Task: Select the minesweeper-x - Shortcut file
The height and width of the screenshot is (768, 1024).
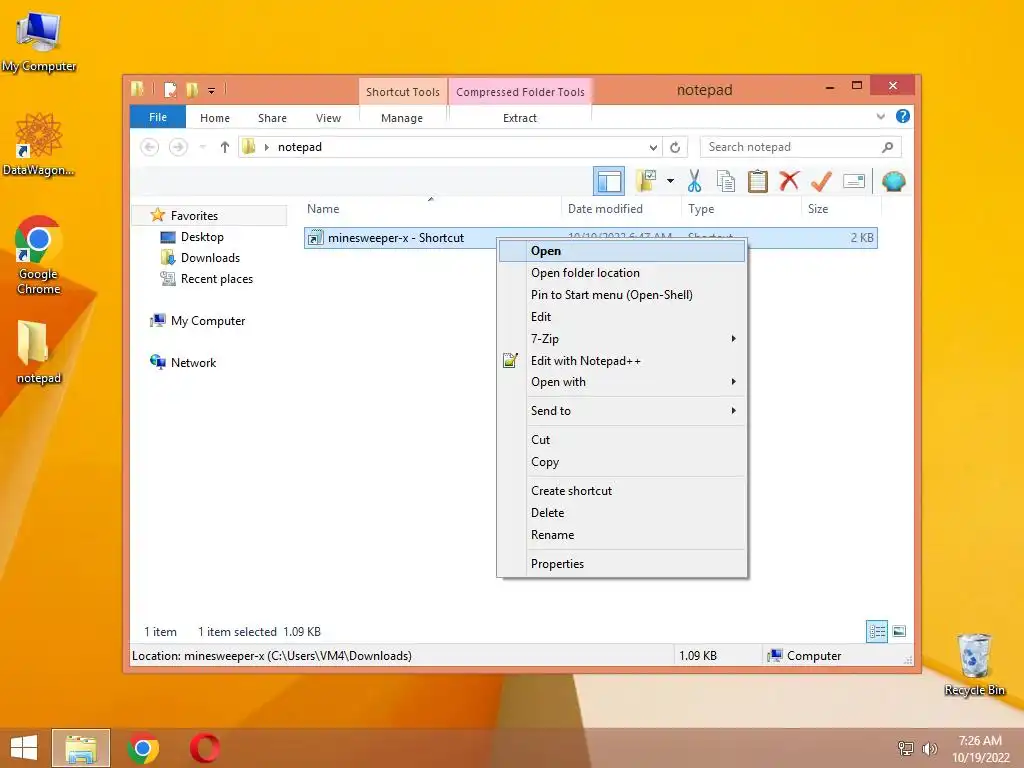Action: click(396, 238)
